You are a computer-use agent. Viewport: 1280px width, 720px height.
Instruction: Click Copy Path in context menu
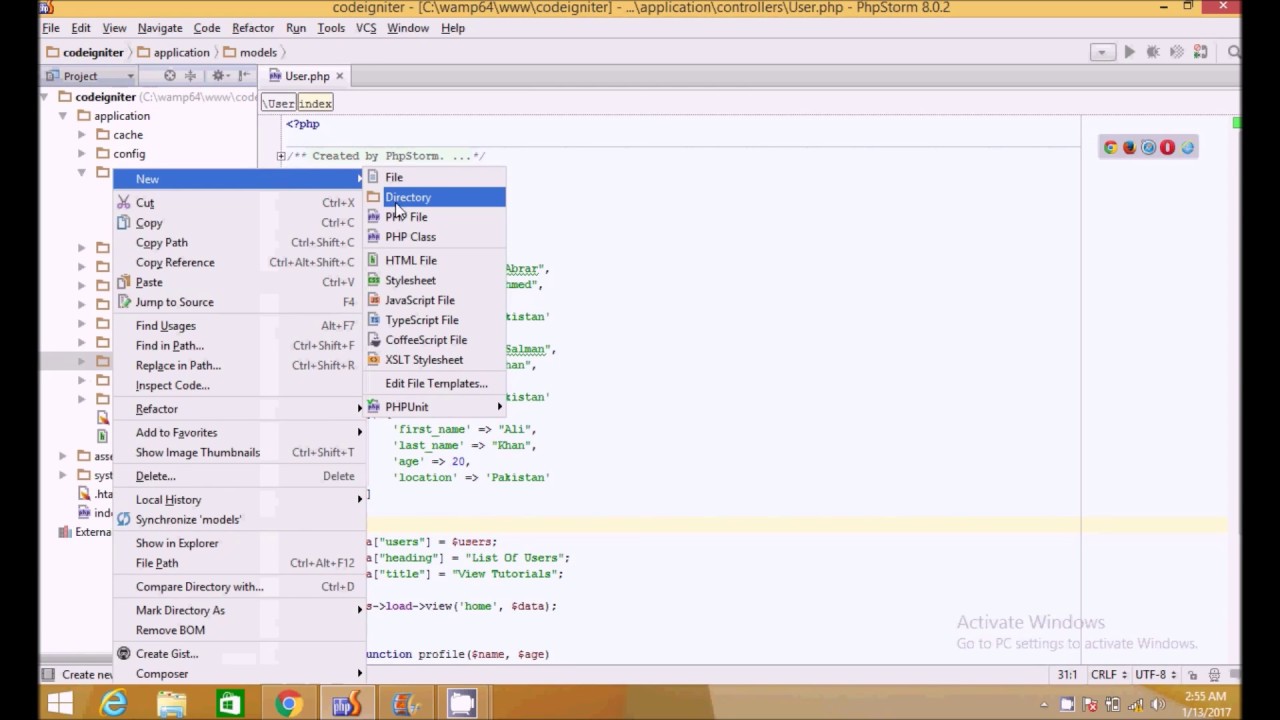237,243
